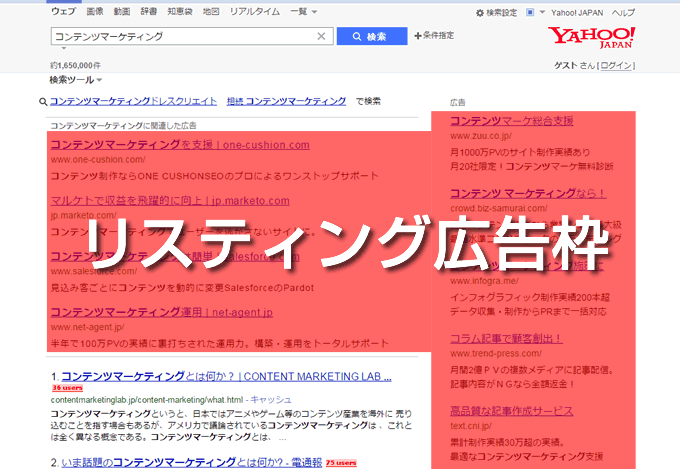
Task: Open 検索設定 gear settings
Action: click(497, 13)
